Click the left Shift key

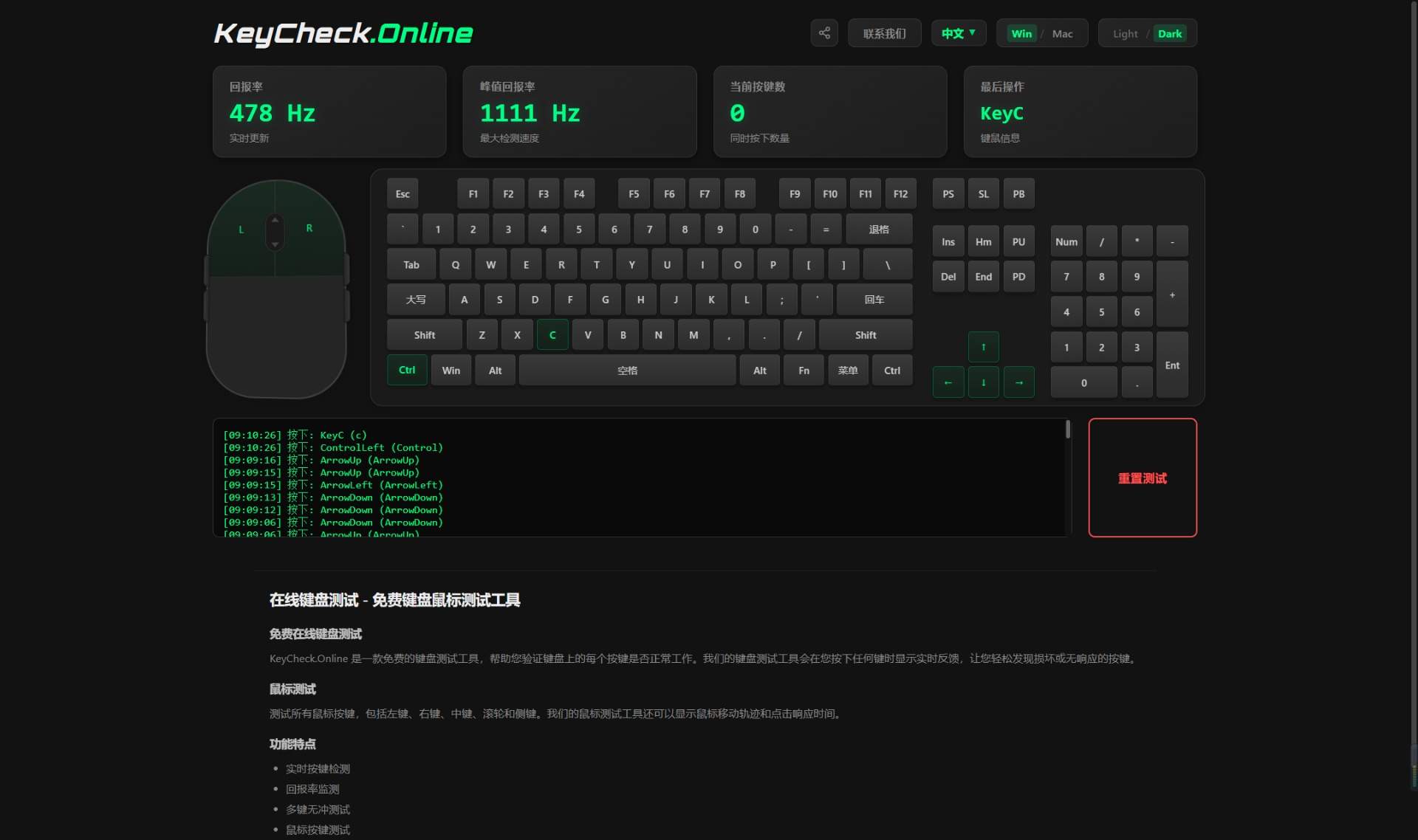point(425,335)
